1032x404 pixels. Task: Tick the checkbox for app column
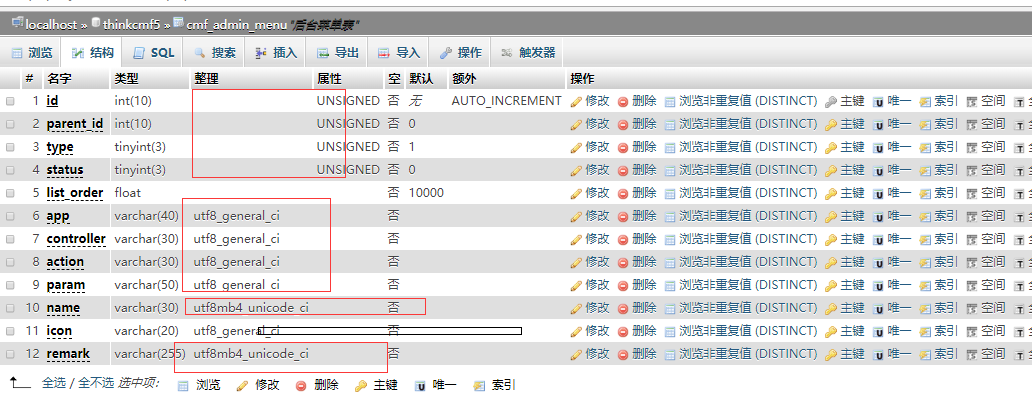click(x=10, y=216)
